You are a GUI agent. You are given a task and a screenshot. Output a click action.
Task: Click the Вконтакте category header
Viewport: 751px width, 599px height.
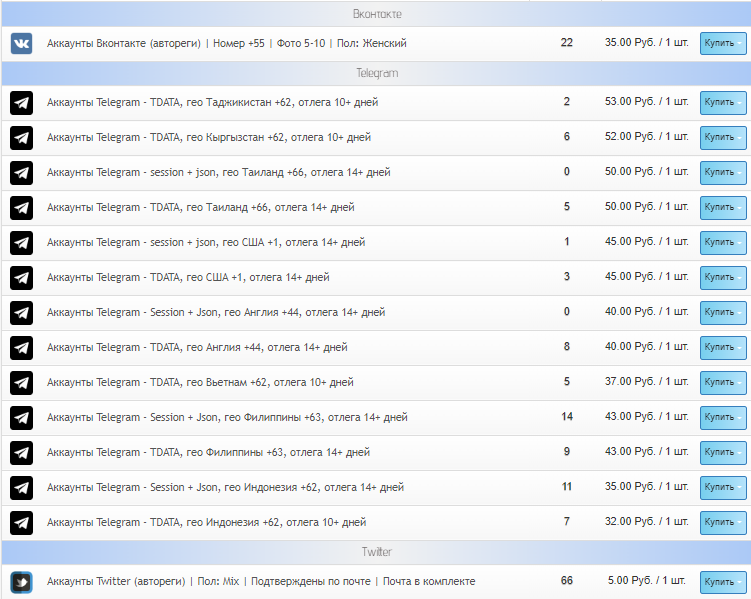(377, 14)
